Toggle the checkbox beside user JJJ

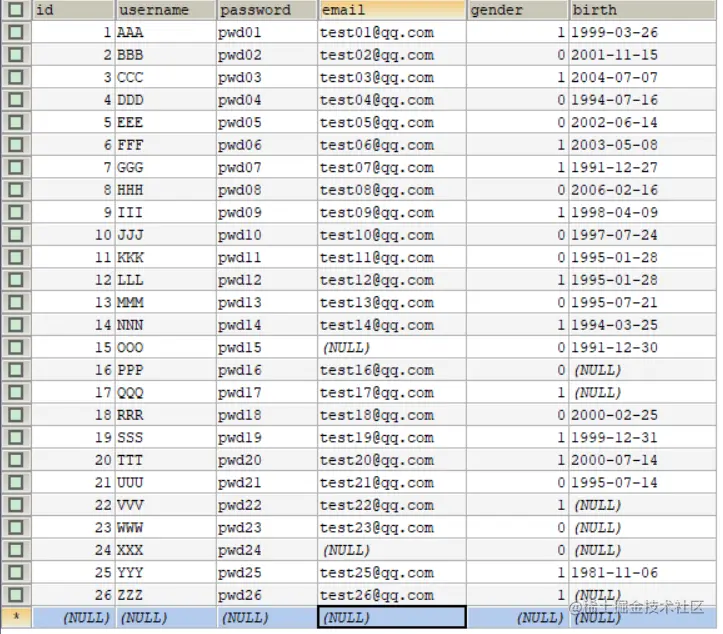click(16, 235)
